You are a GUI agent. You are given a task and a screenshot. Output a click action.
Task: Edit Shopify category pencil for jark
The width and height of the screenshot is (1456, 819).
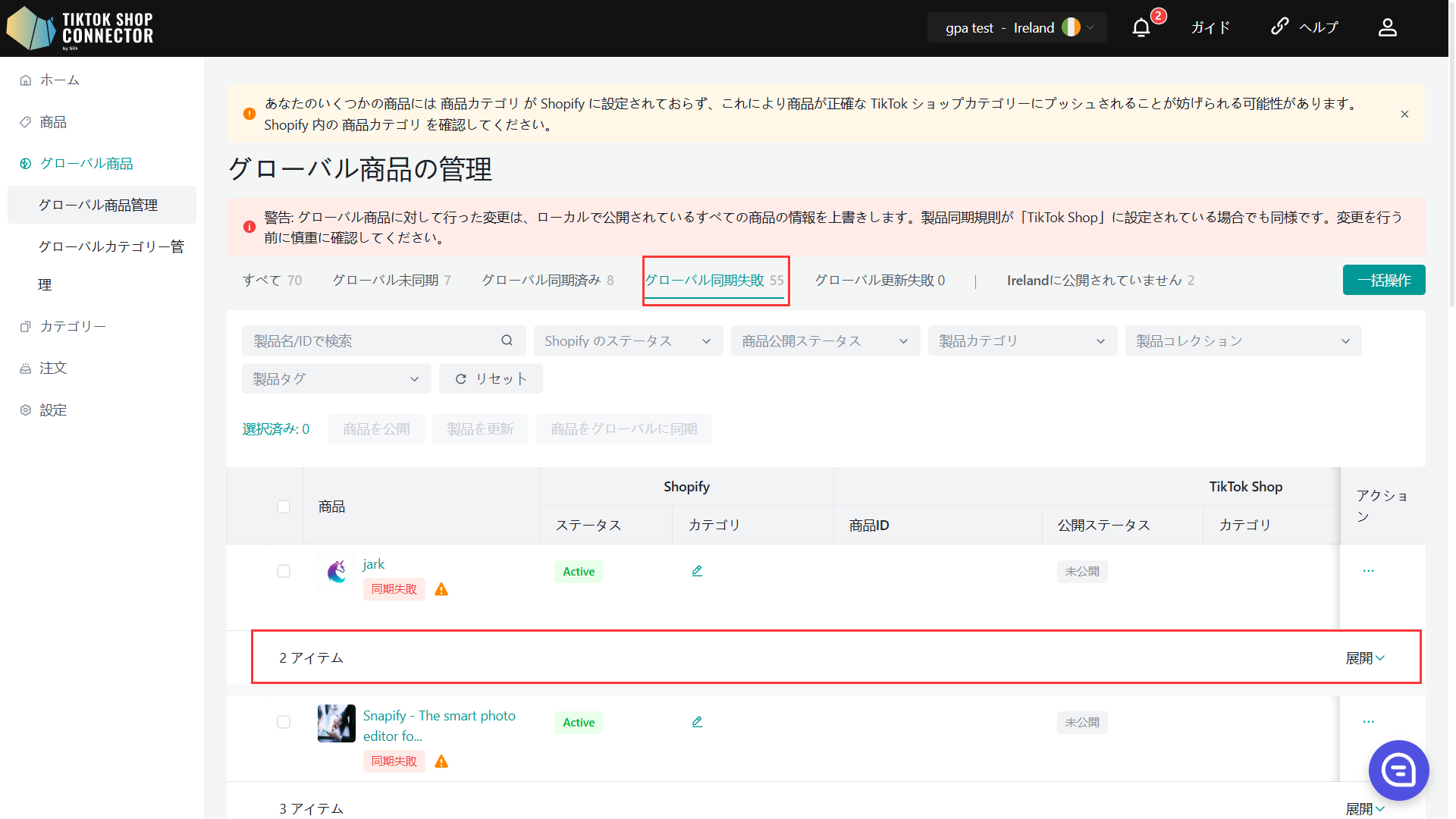(x=697, y=571)
